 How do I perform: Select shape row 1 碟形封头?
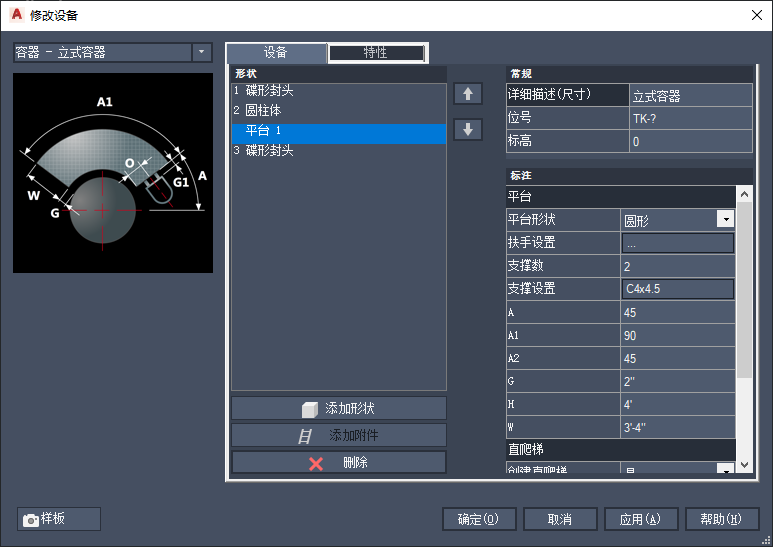click(x=339, y=91)
